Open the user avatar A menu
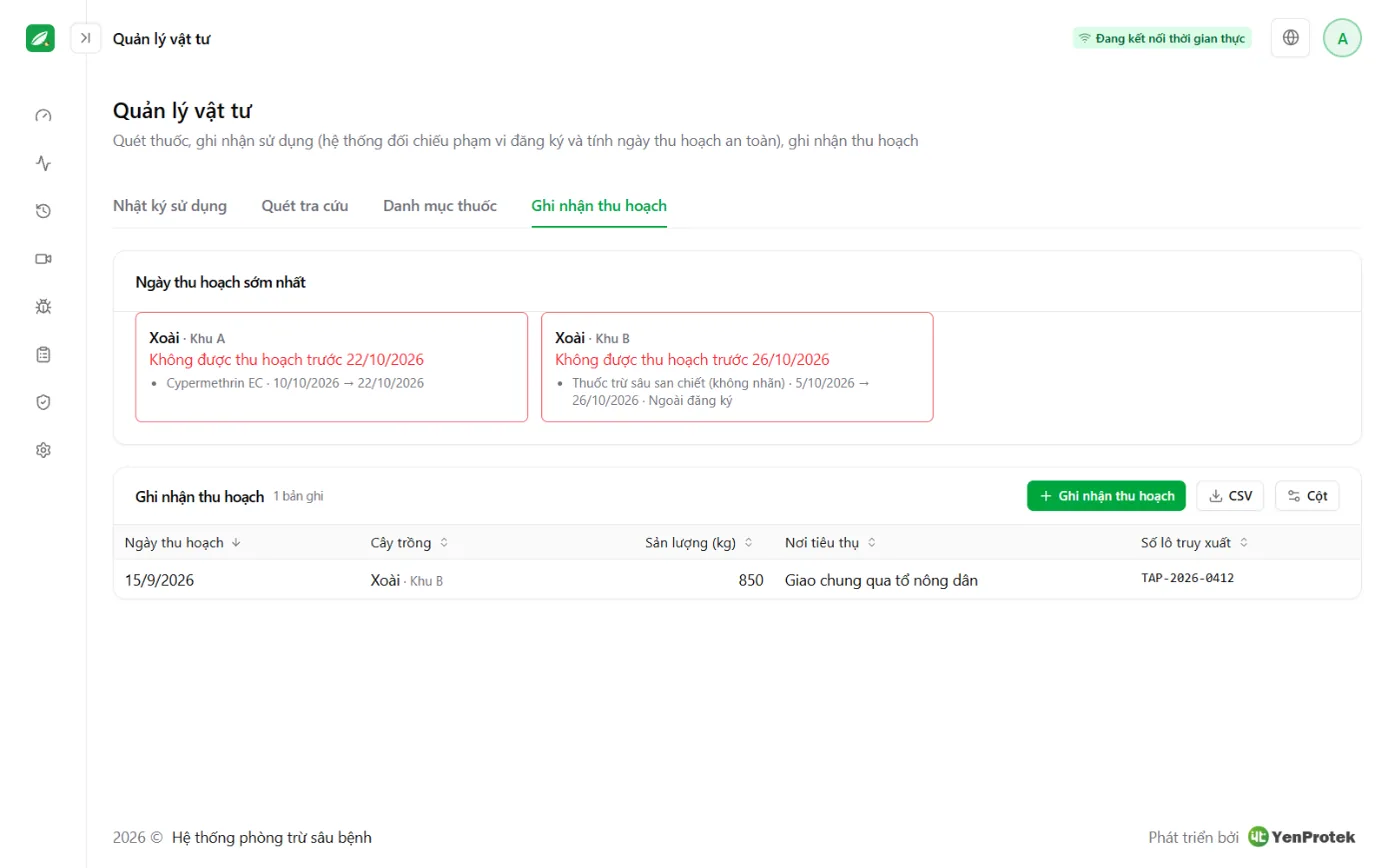Screen dimensions: 1388x868 1342,38
